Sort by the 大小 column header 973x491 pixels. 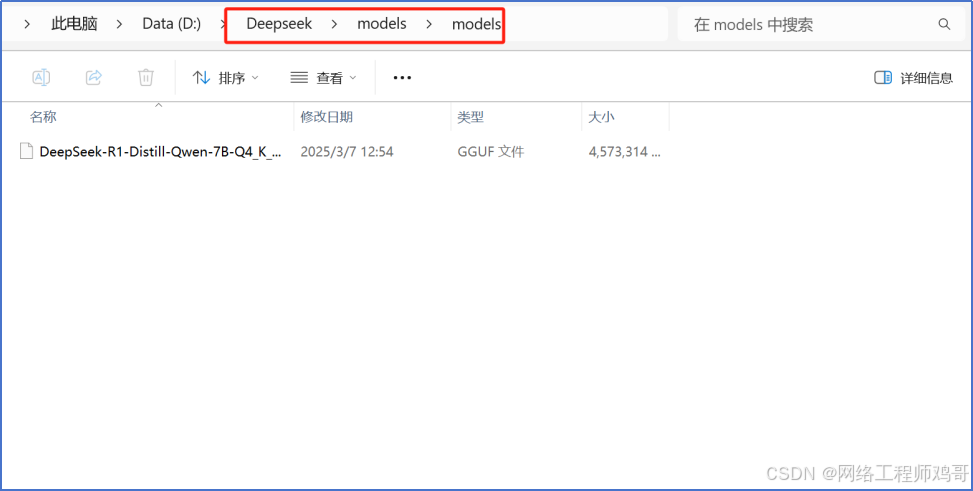coord(626,117)
